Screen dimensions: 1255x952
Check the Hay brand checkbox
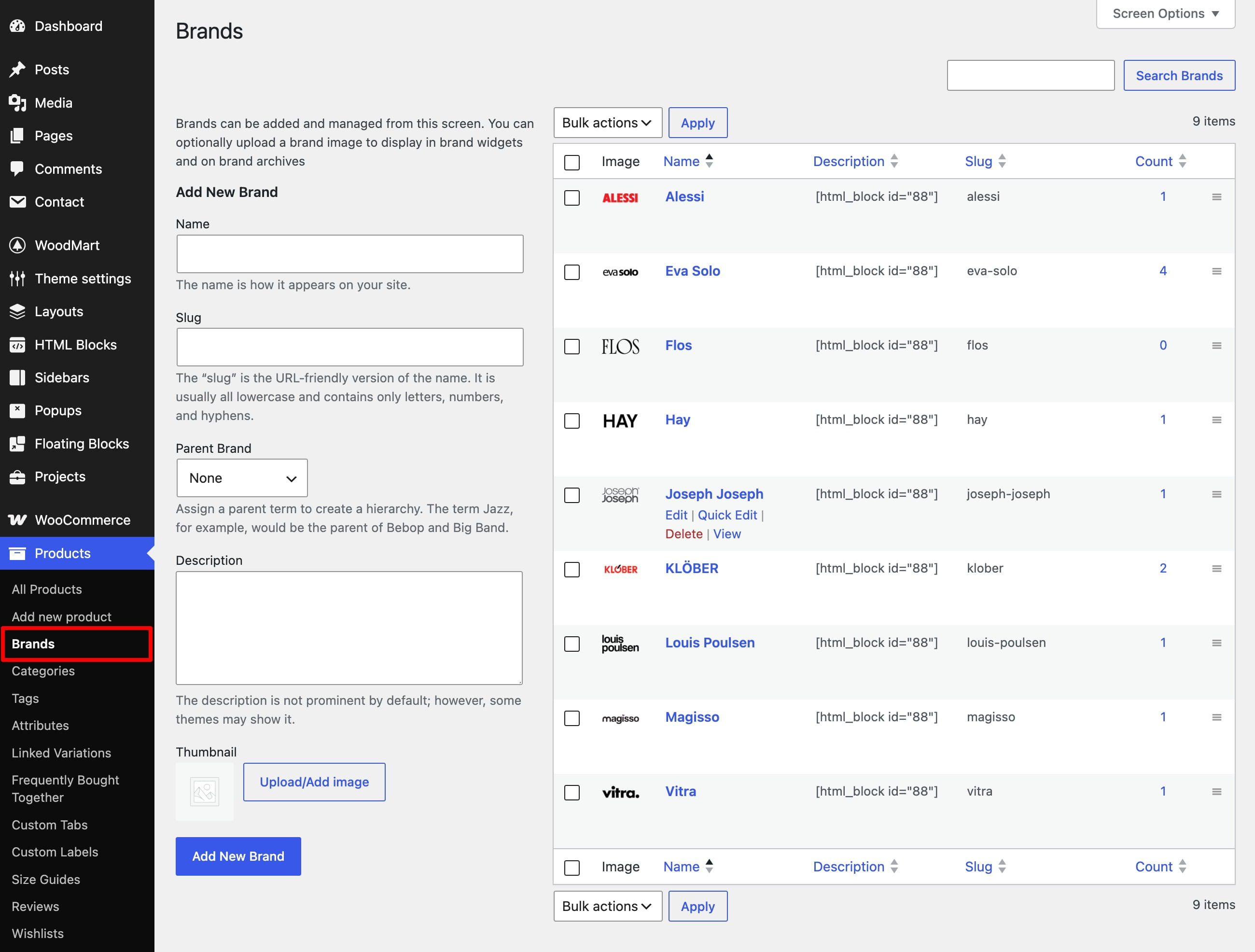pyautogui.click(x=572, y=420)
